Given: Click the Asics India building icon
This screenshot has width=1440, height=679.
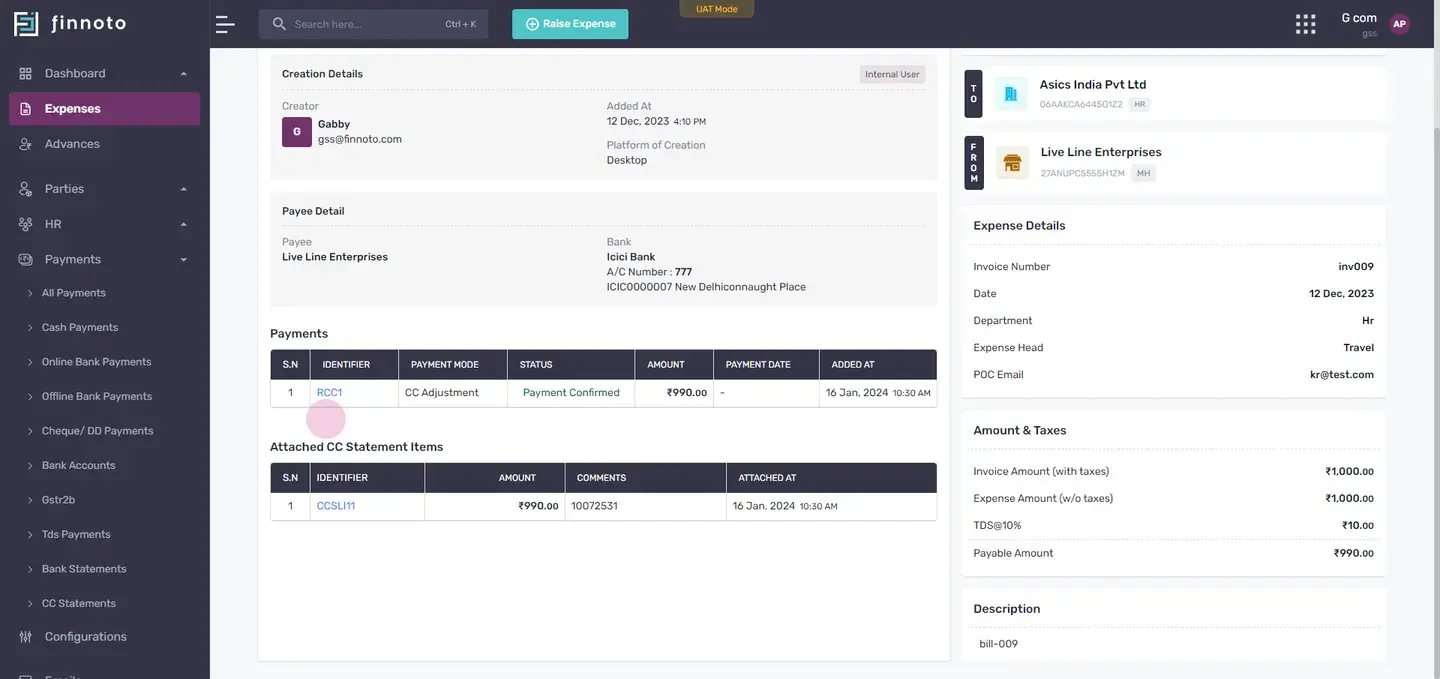Looking at the screenshot, I should [1011, 94].
